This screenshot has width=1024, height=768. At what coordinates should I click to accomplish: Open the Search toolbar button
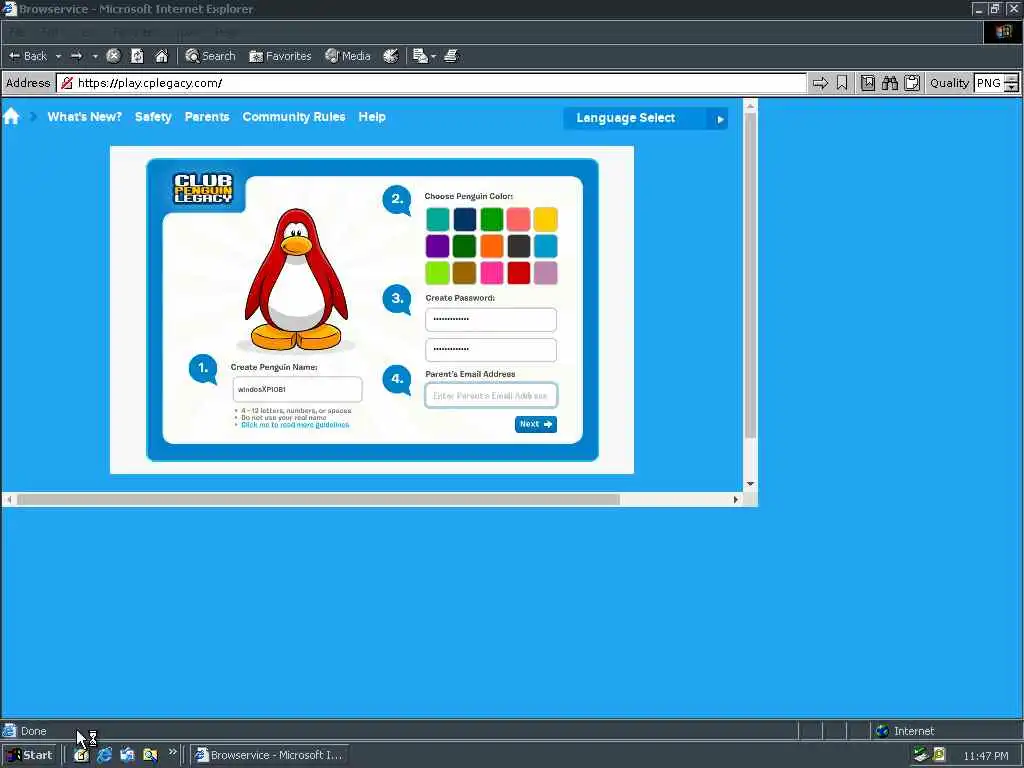pyautogui.click(x=210, y=56)
